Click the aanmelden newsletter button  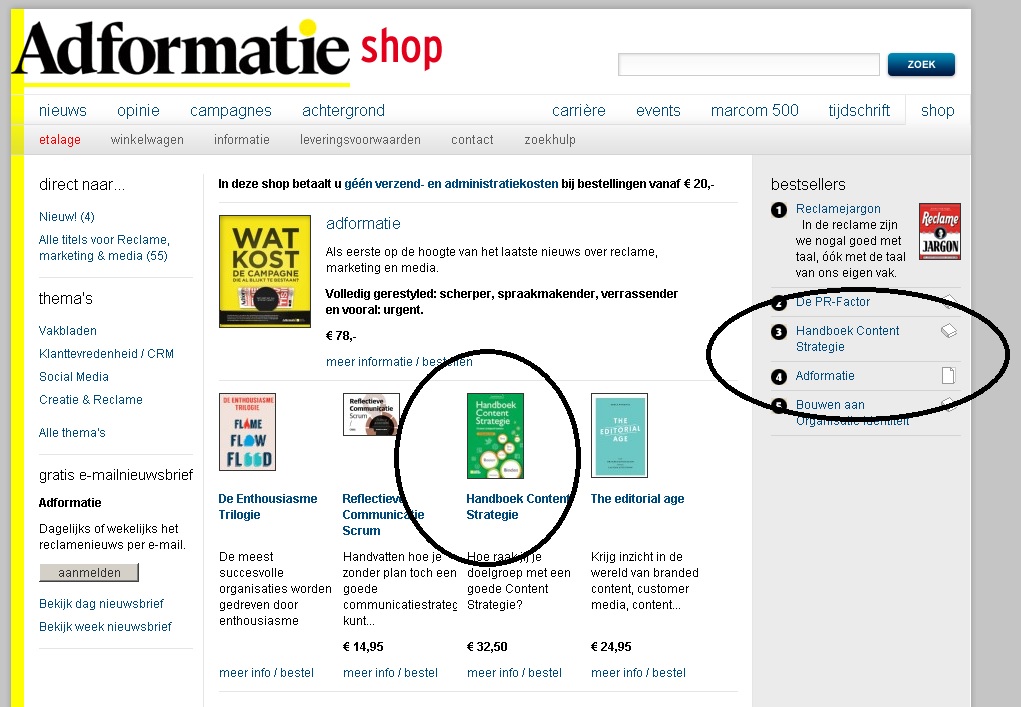coord(89,572)
